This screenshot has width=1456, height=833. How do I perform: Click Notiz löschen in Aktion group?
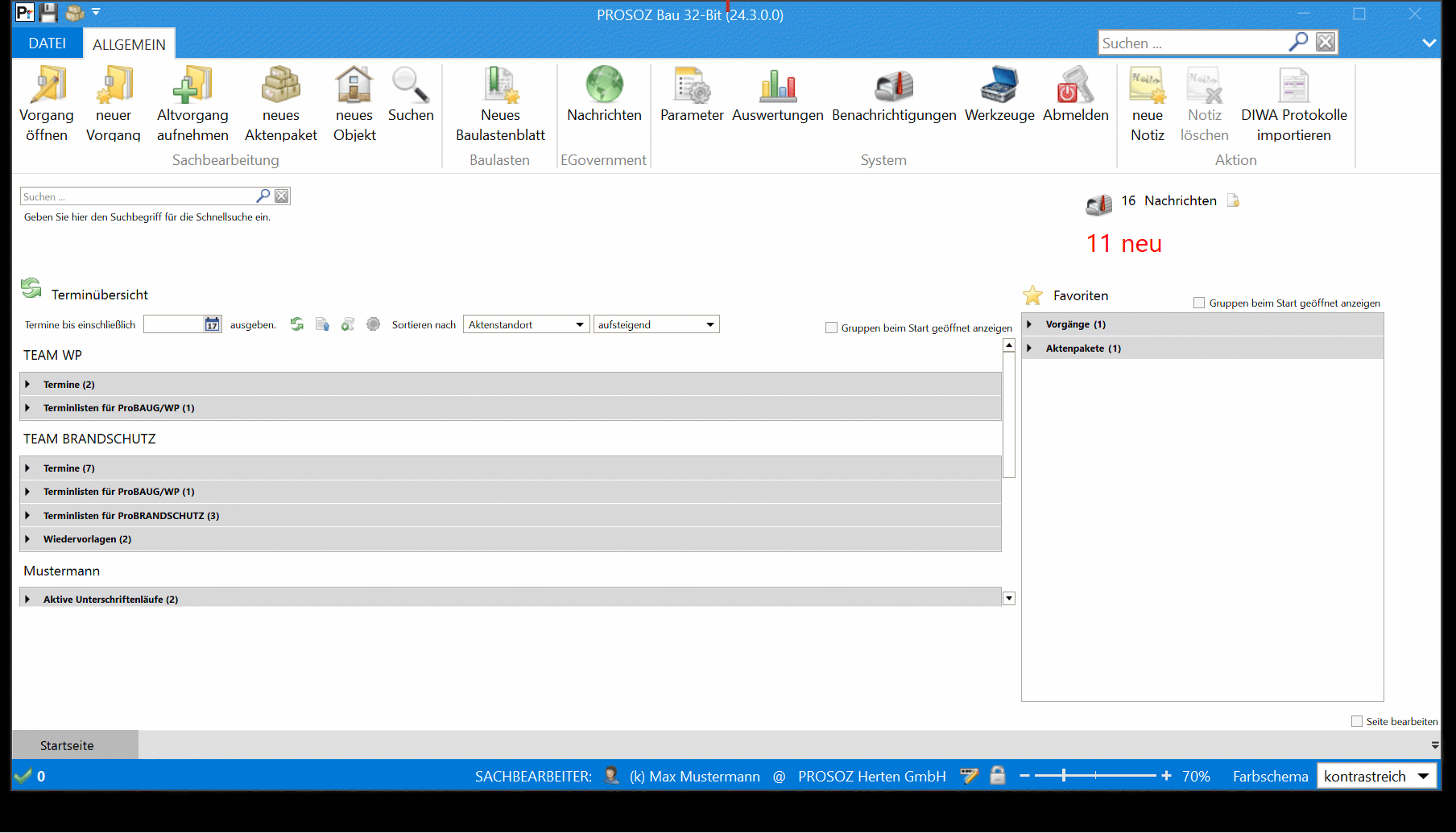tap(1205, 104)
